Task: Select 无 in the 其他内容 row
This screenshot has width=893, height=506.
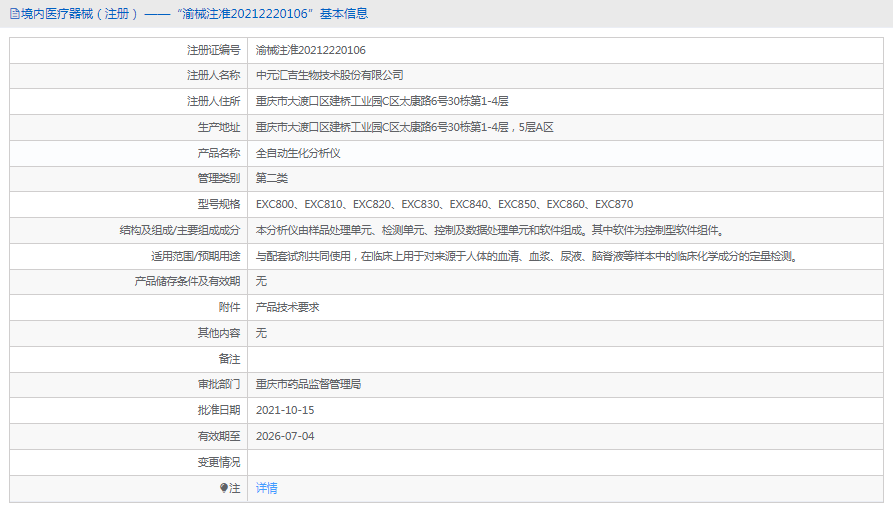Action: tap(261, 333)
